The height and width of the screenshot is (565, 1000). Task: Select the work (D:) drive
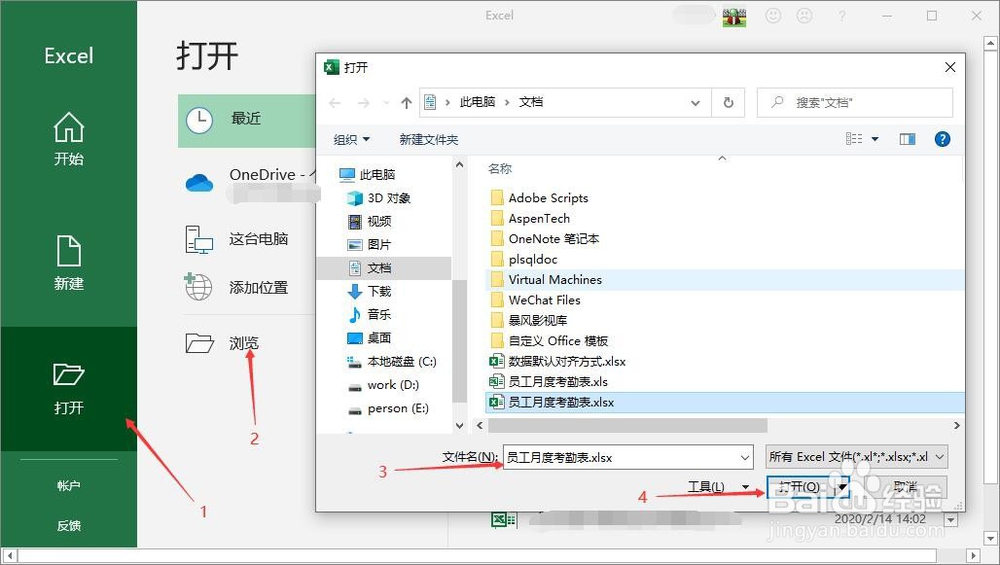point(383,385)
